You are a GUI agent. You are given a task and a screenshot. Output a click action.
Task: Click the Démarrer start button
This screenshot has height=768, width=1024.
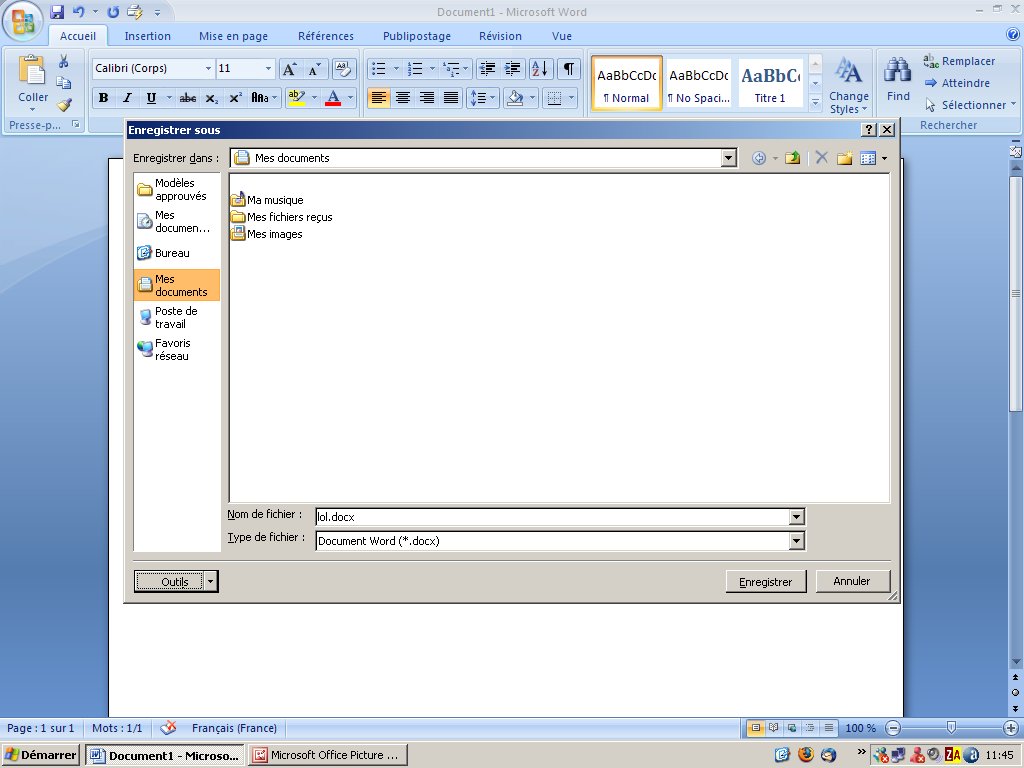40,755
